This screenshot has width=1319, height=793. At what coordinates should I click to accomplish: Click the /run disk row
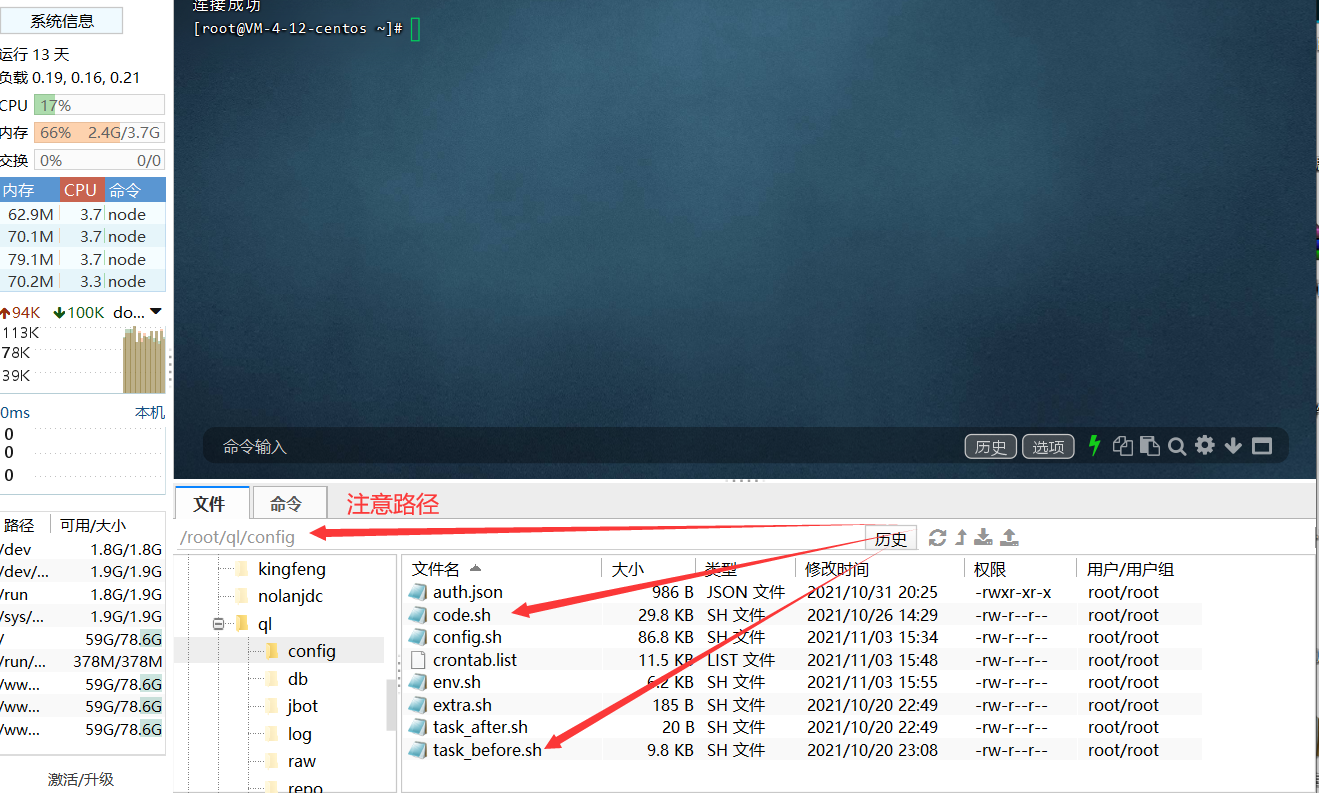tap(82, 594)
